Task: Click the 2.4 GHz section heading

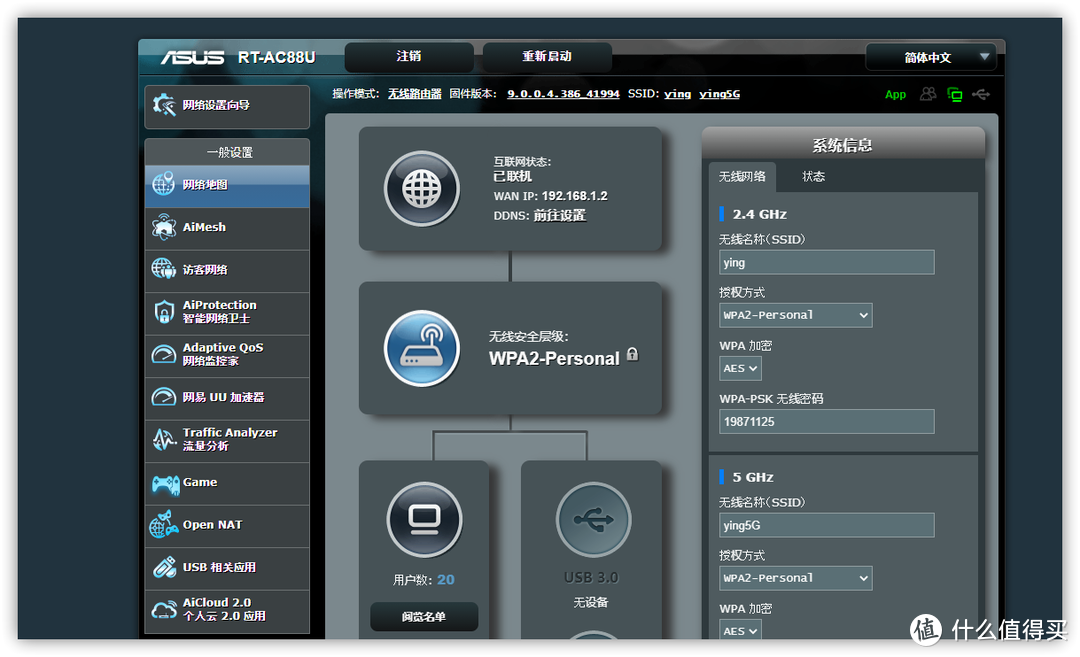Action: click(760, 214)
